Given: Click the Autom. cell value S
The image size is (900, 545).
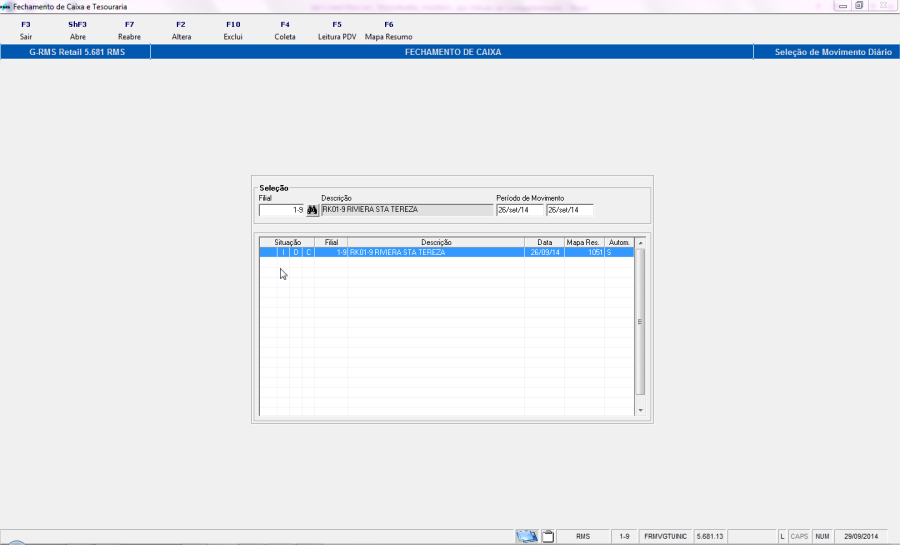Looking at the screenshot, I should [x=619, y=252].
